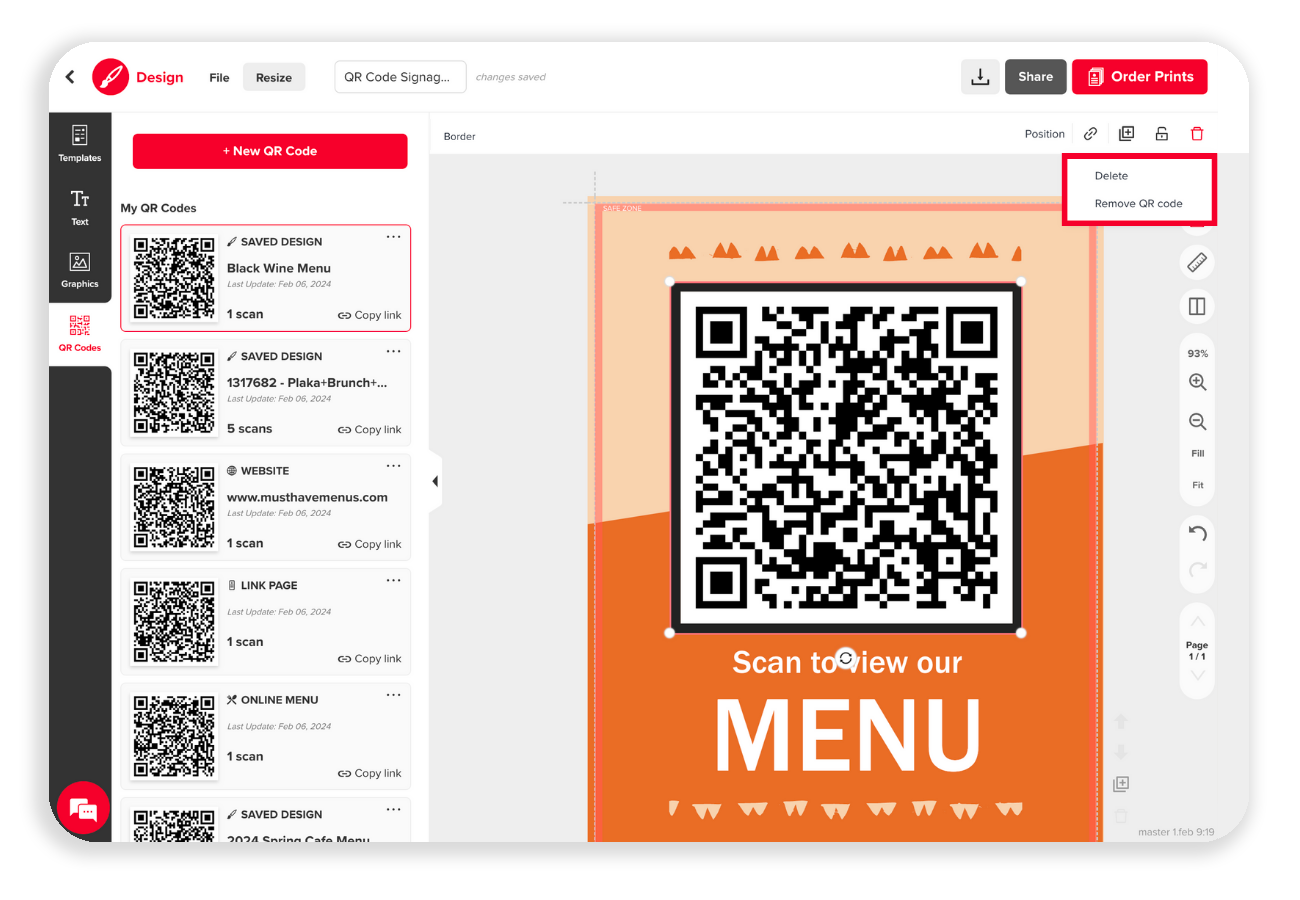The image size is (1300, 900).
Task: Collapse the left side panel
Action: point(435,482)
